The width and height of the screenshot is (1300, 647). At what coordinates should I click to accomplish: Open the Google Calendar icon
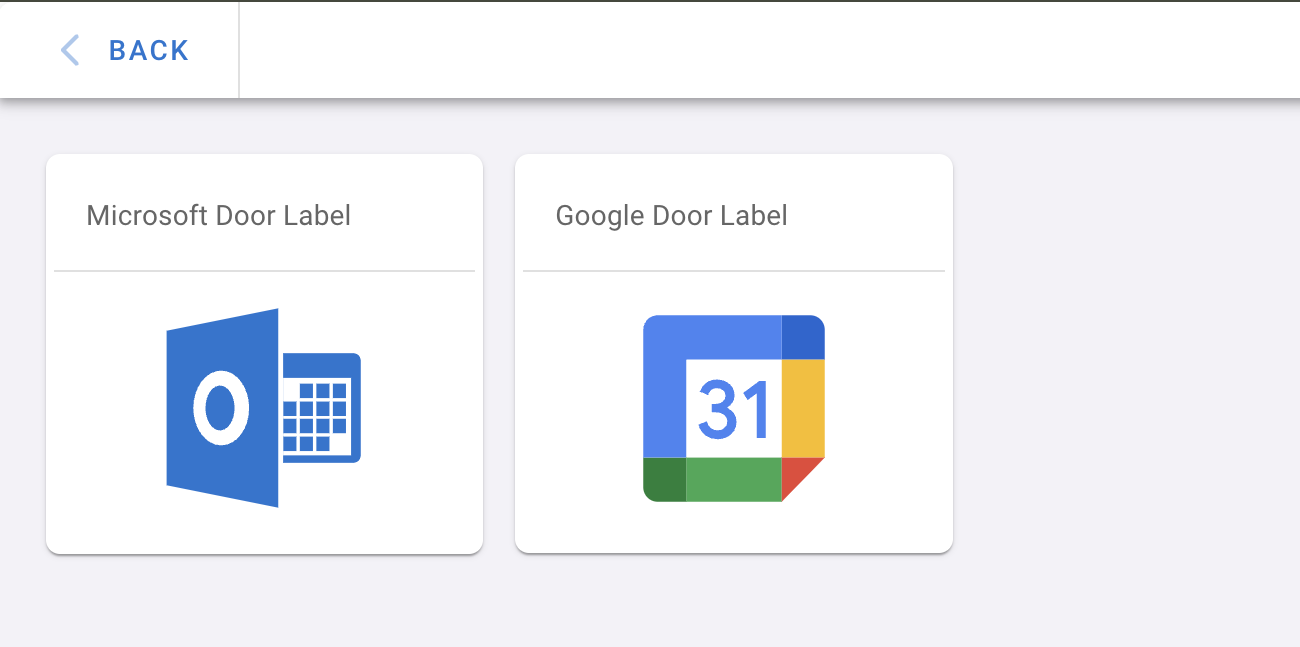pos(733,408)
